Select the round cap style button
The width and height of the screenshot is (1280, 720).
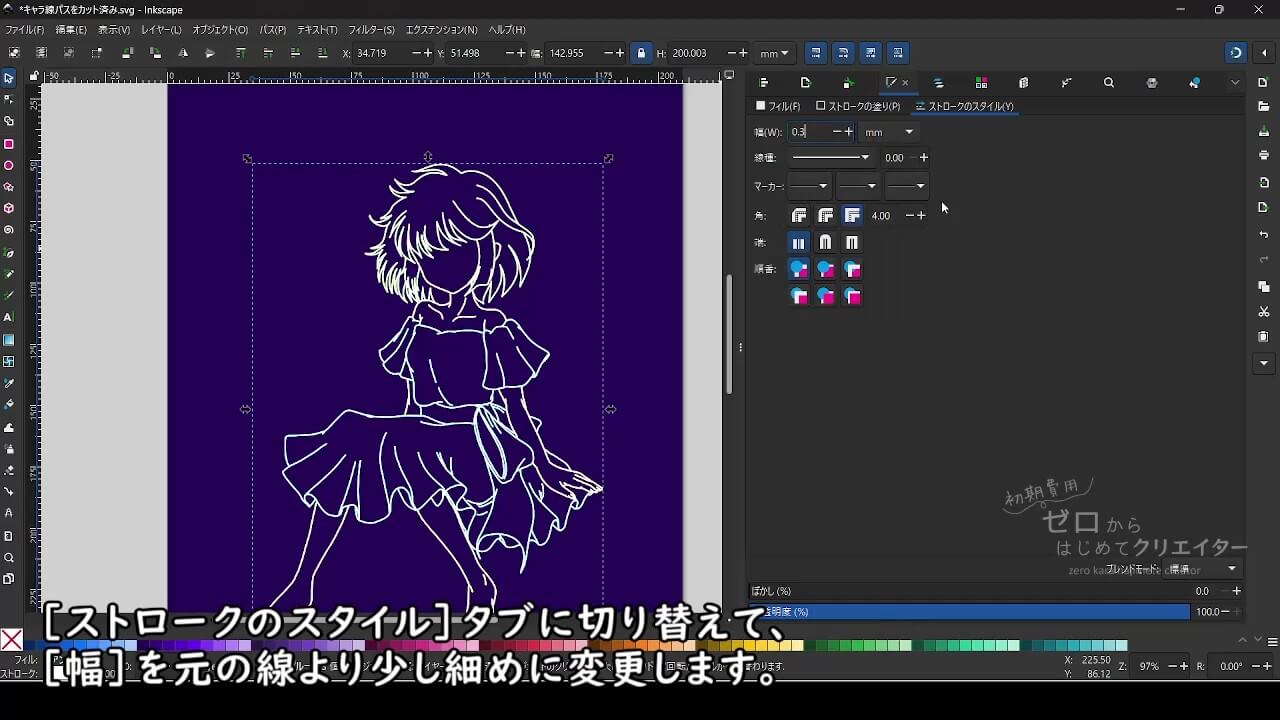pos(825,243)
